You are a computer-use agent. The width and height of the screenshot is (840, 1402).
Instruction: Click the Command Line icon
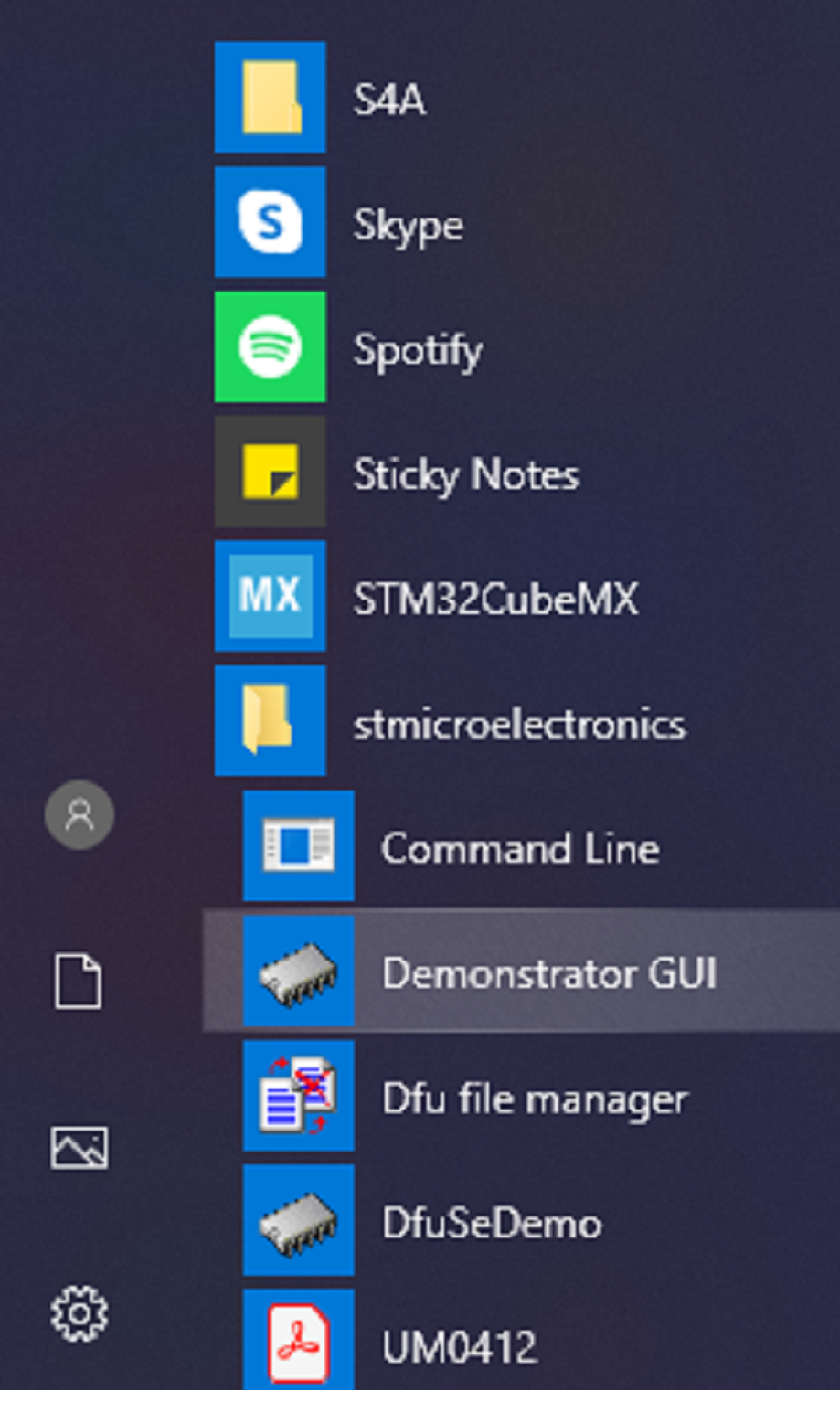coord(298,846)
